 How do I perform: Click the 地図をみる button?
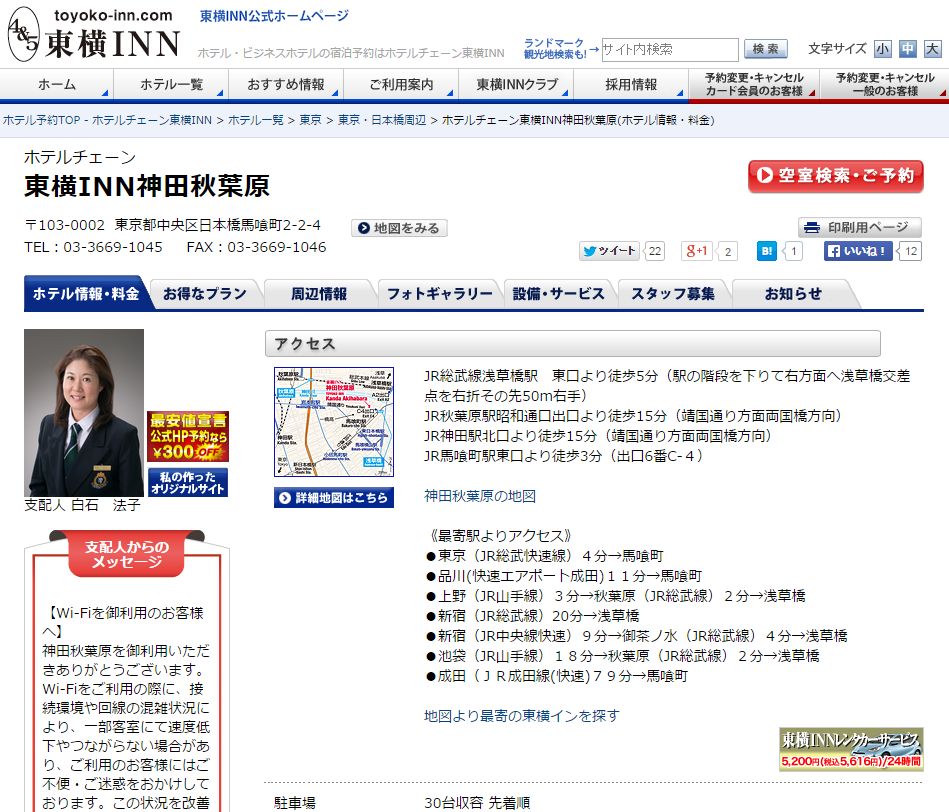point(399,228)
